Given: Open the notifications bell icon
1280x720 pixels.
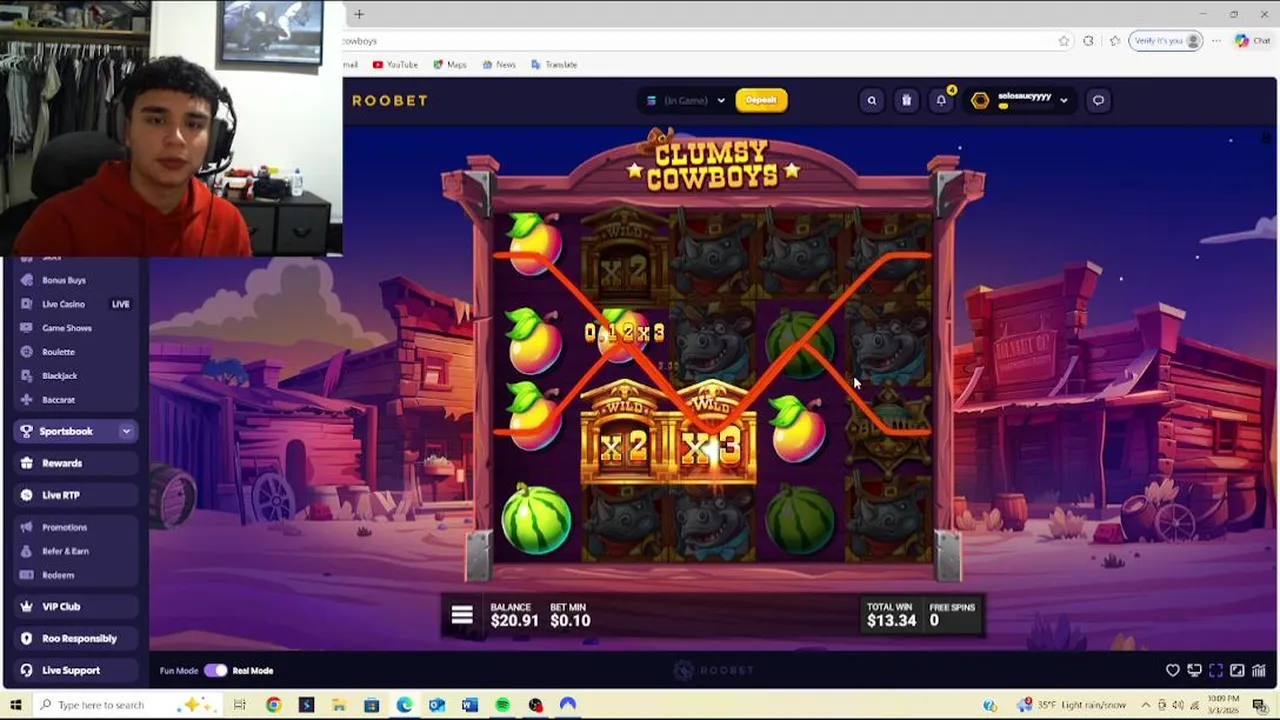Looking at the screenshot, I should click(941, 100).
